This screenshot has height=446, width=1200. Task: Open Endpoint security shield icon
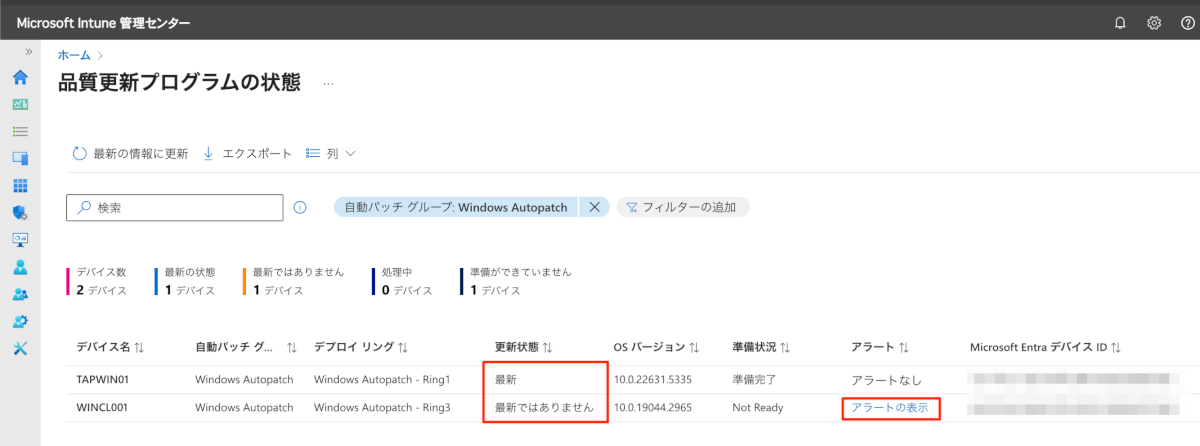[20, 213]
